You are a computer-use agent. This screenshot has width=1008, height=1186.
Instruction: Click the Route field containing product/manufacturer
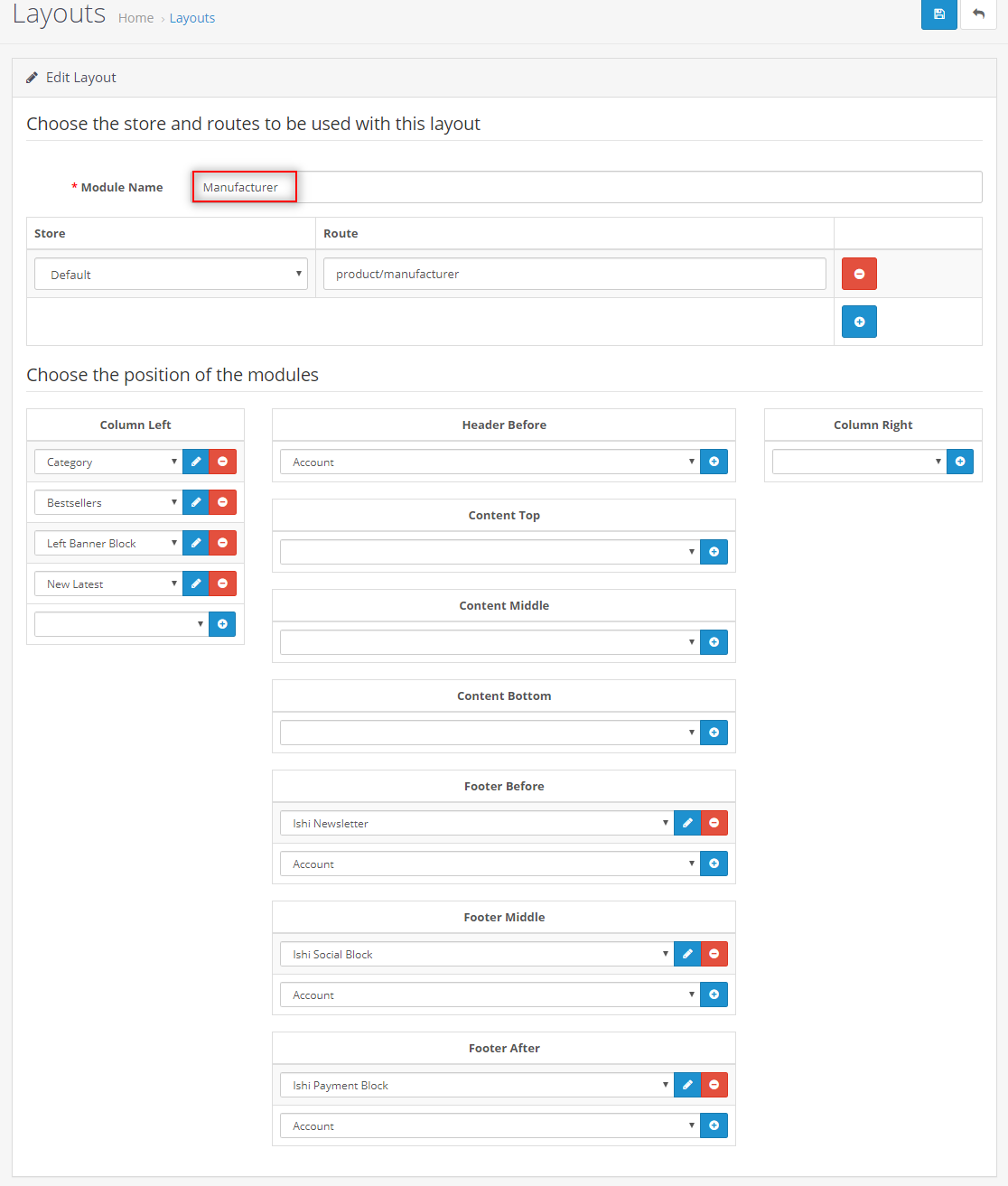click(574, 274)
